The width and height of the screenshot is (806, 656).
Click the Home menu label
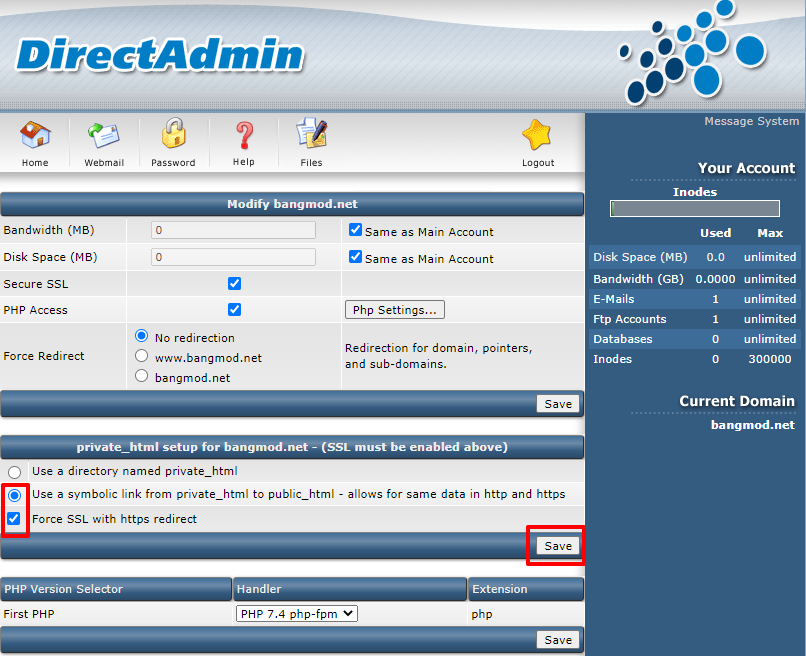pos(35,162)
